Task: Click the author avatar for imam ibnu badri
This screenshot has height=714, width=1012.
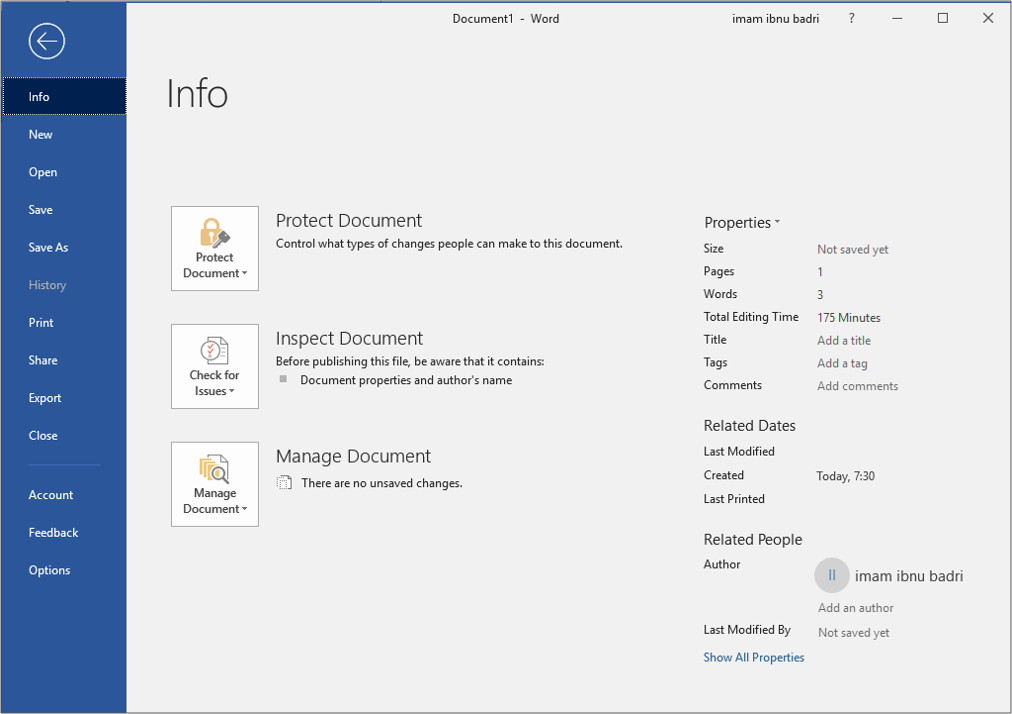Action: (831, 575)
